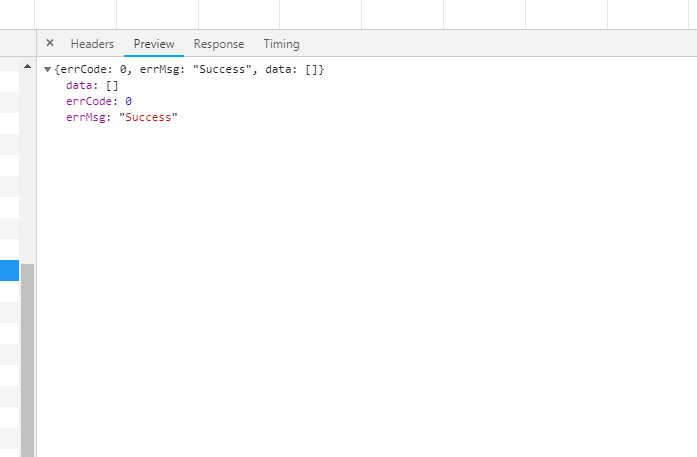The image size is (697, 457).
Task: Close the request details panel
Action: click(50, 43)
